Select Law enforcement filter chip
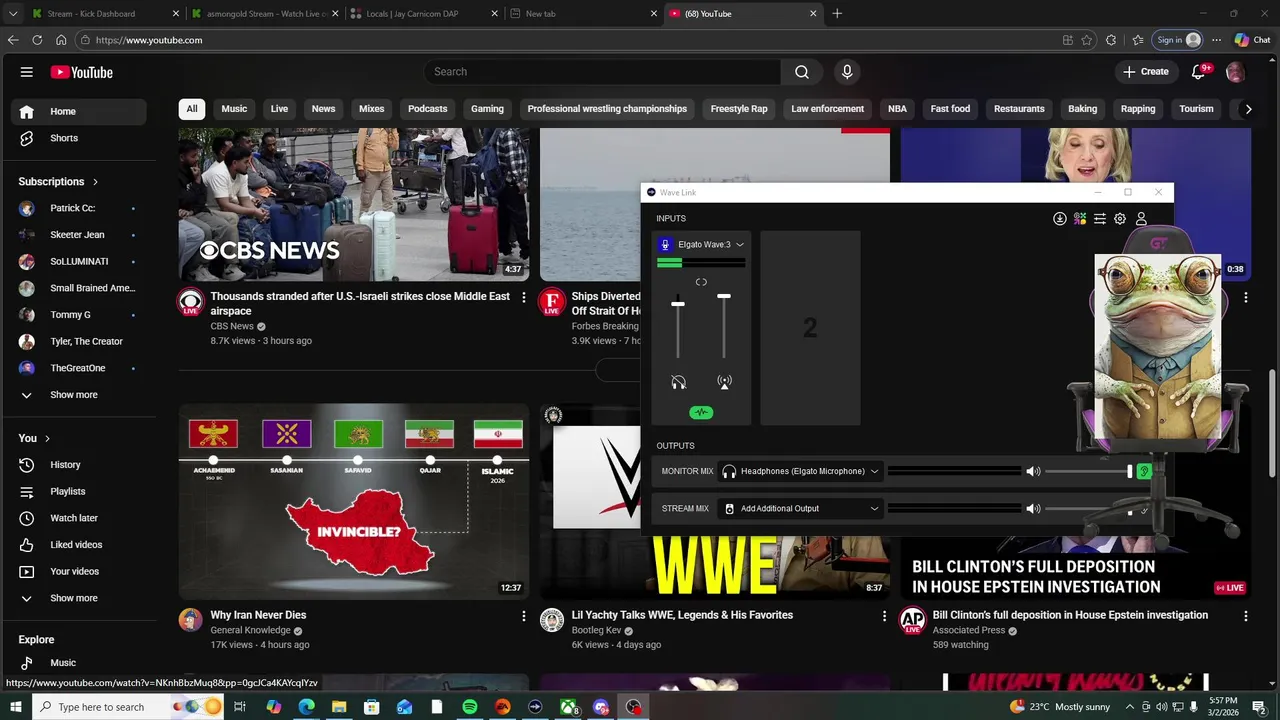1280x720 pixels. (827, 109)
